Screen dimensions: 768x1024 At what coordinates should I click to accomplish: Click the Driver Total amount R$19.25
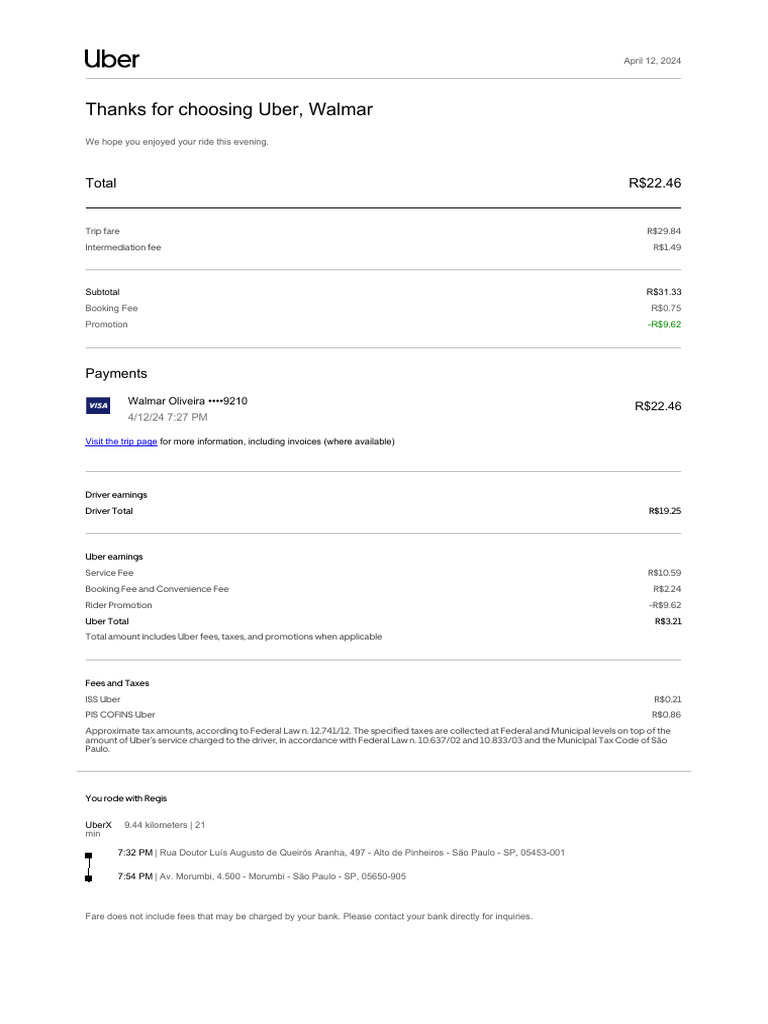pos(664,511)
